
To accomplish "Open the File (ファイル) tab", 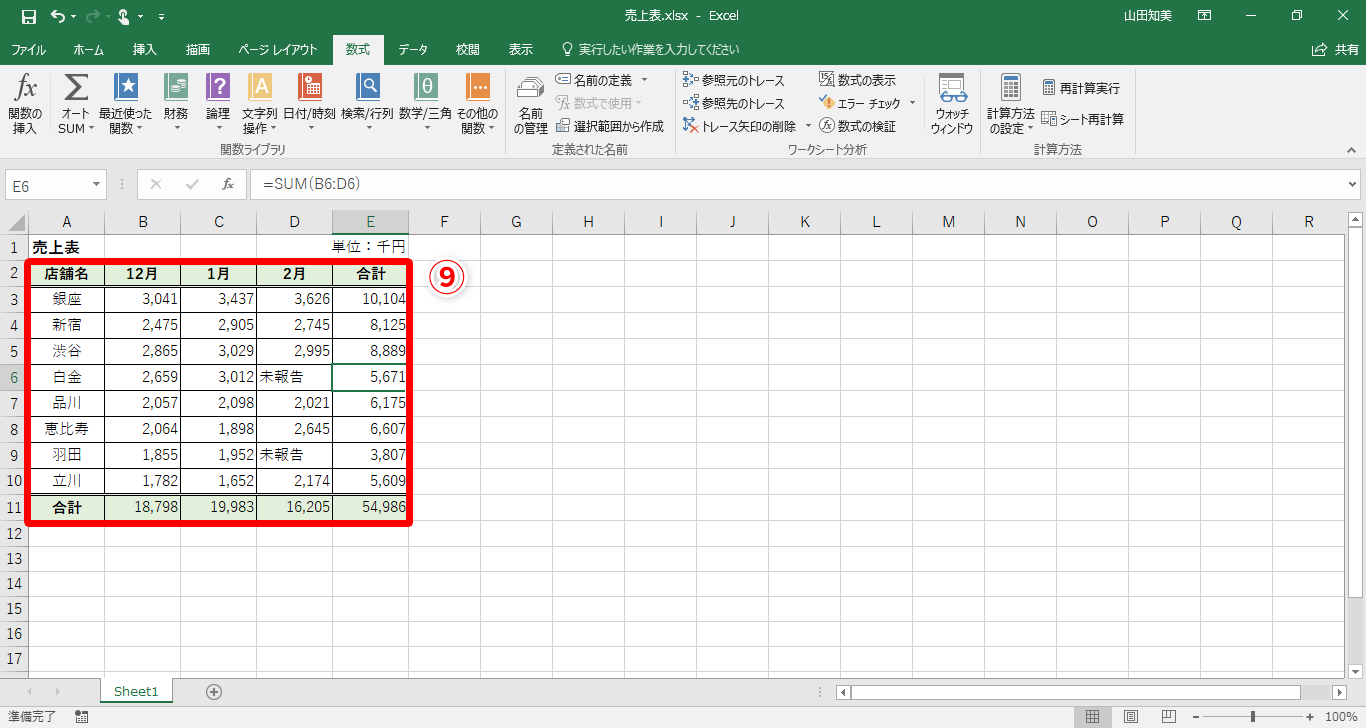I will tap(28, 49).
